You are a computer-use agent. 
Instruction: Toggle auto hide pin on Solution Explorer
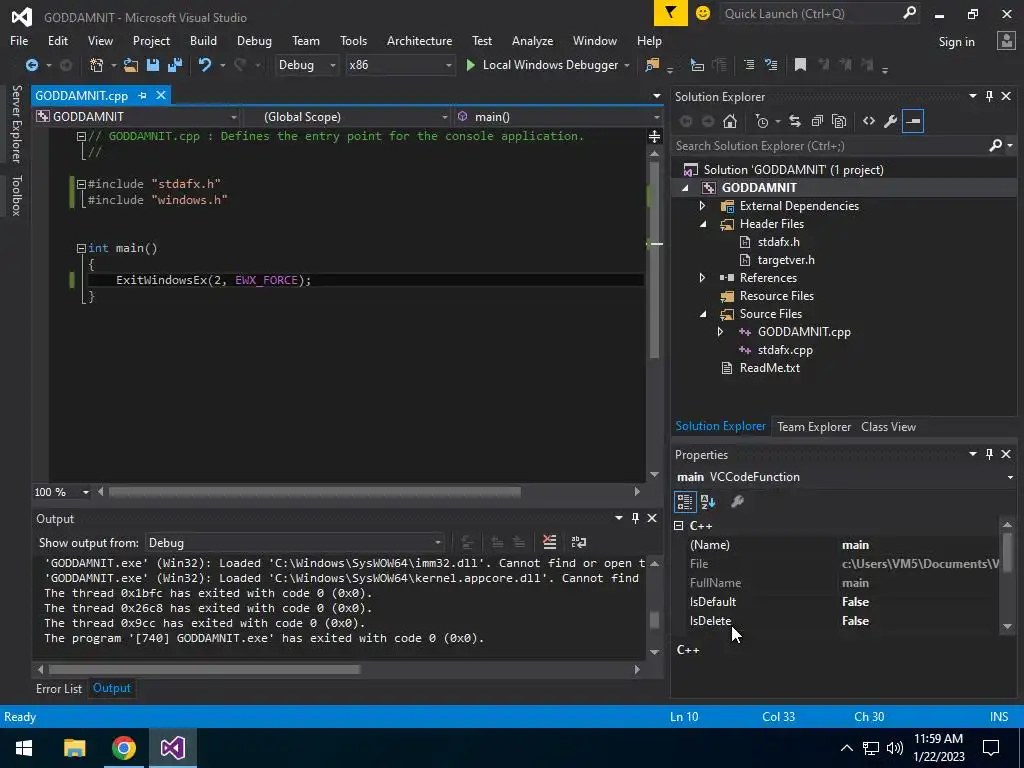(x=989, y=96)
